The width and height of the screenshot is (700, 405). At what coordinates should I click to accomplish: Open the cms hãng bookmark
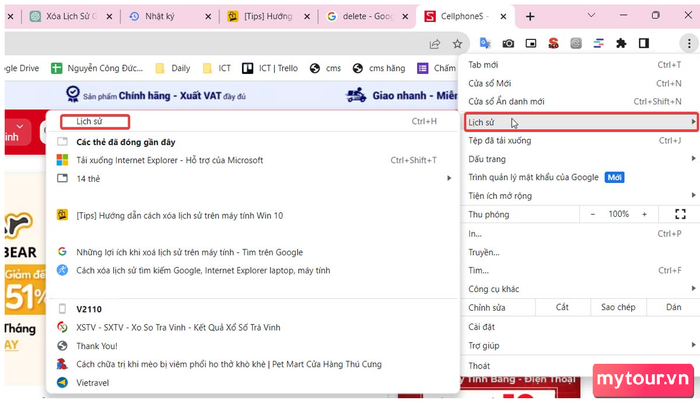coord(379,68)
